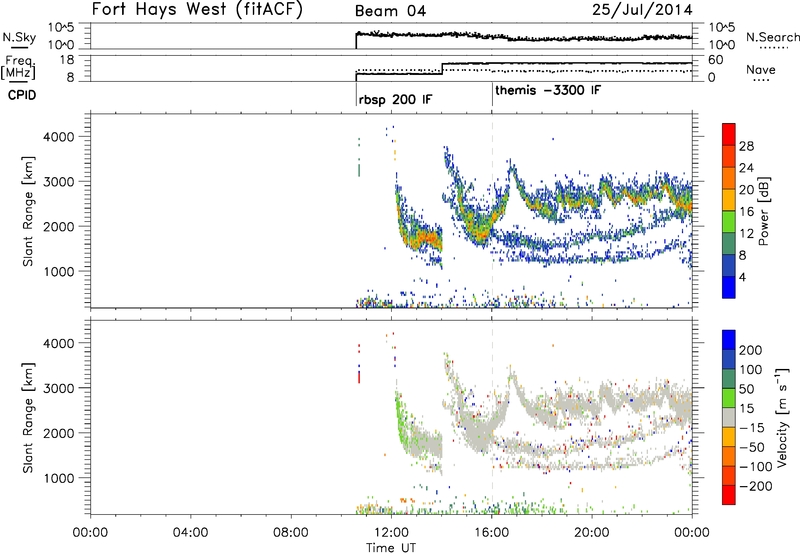Click the '08:00' time axis tick label
The image size is (800, 554).
[291, 532]
